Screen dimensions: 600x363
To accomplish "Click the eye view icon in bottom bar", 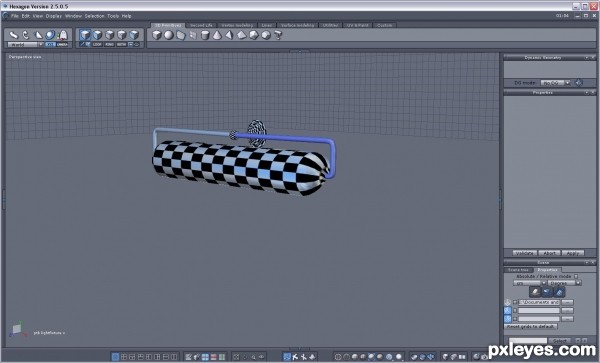I will [x=262, y=357].
